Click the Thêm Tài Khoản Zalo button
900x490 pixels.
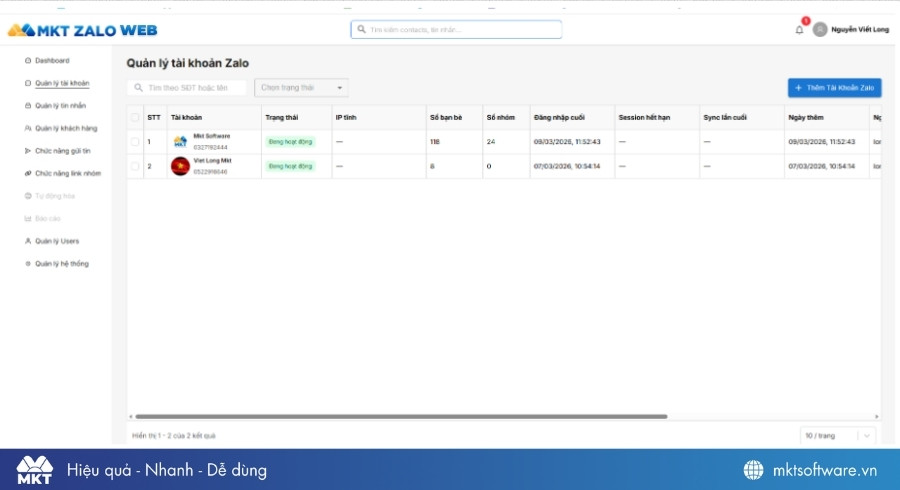834,88
